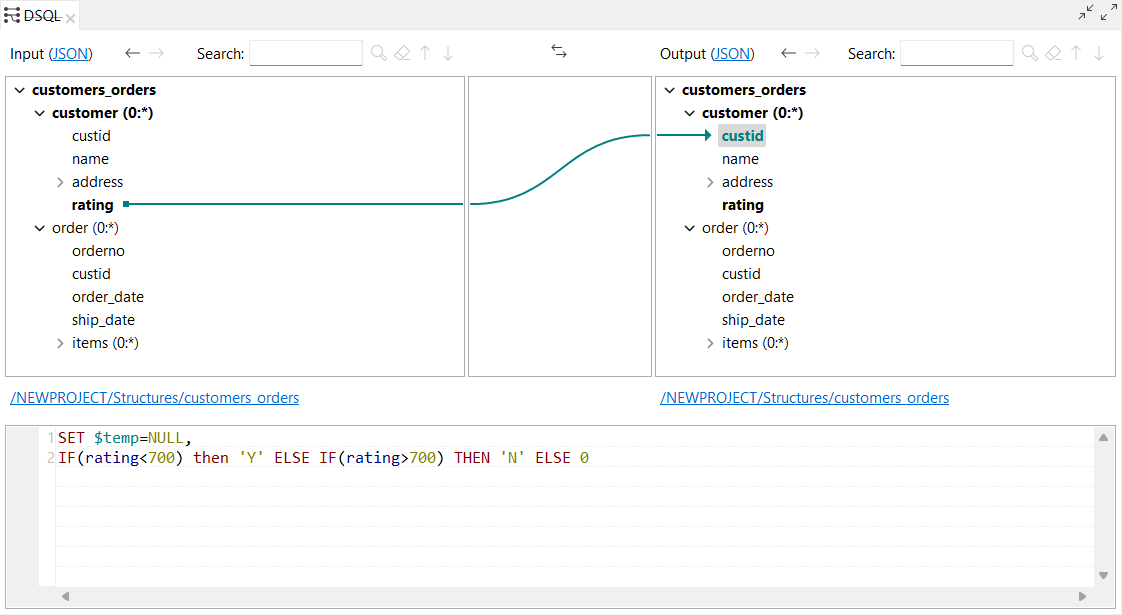
Task: Click the output search magnifier icon
Action: click(x=1029, y=53)
